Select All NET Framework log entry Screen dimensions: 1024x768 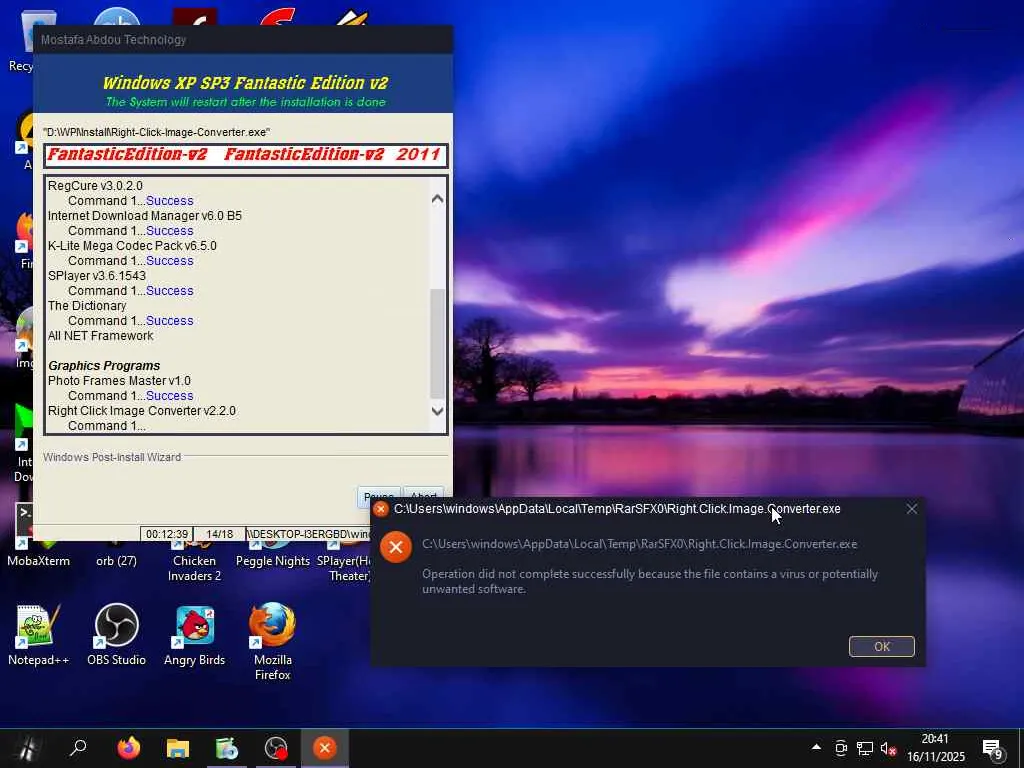(x=101, y=336)
